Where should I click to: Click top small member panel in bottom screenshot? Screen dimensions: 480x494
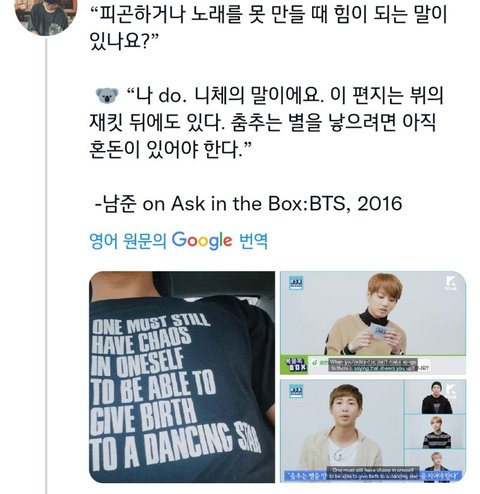pyautogui.click(x=435, y=397)
